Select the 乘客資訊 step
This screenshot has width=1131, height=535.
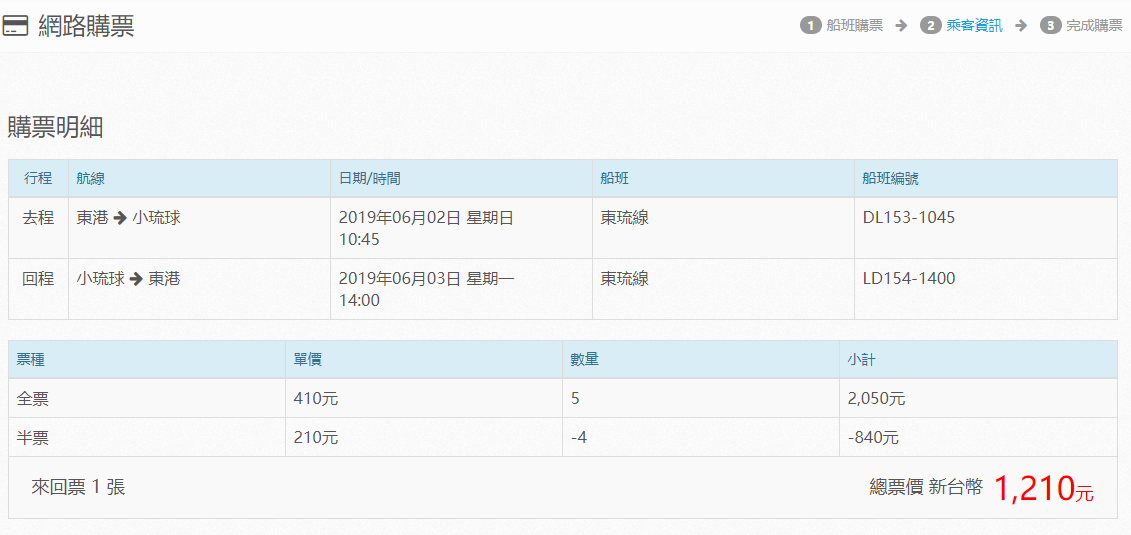point(974,26)
